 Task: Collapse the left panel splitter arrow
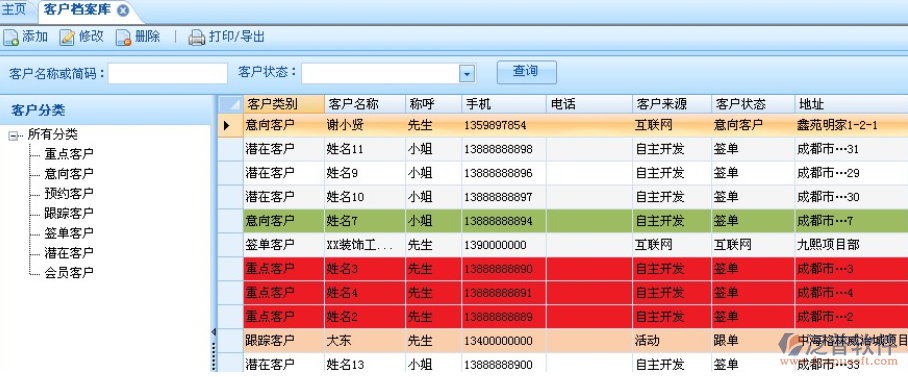tap(213, 332)
